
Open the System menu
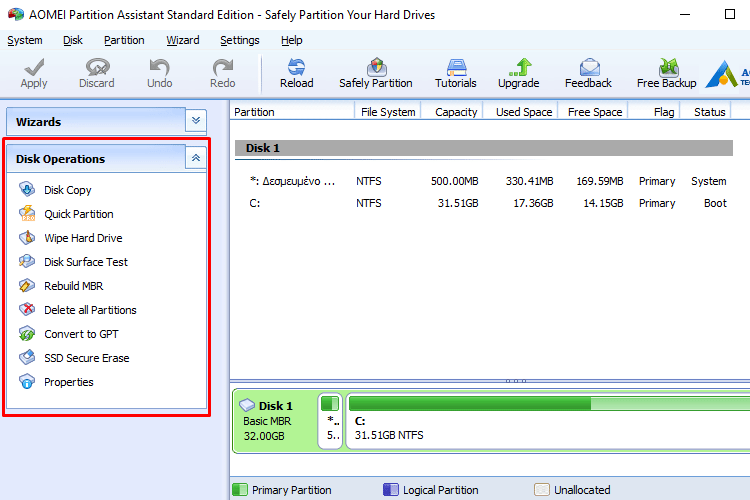[x=25, y=40]
